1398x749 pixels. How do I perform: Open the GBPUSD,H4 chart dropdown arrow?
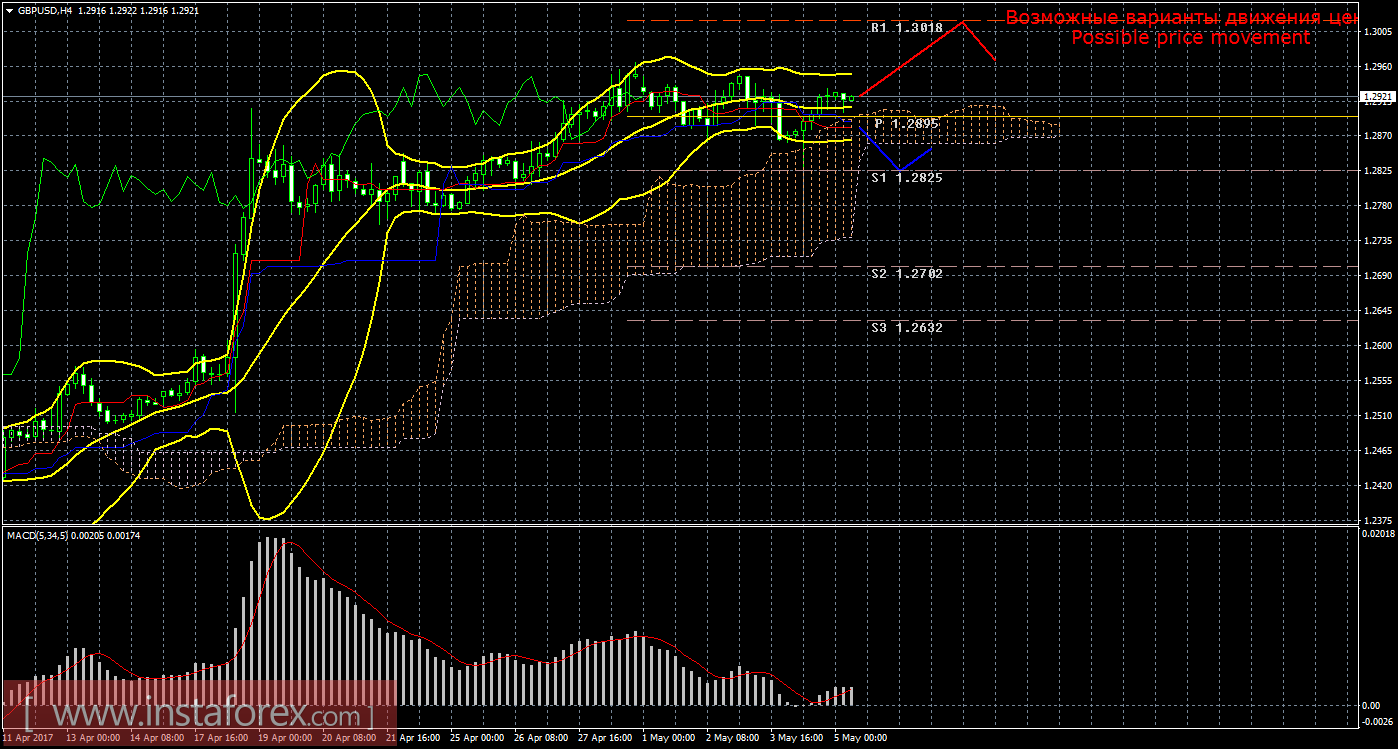tap(8, 9)
